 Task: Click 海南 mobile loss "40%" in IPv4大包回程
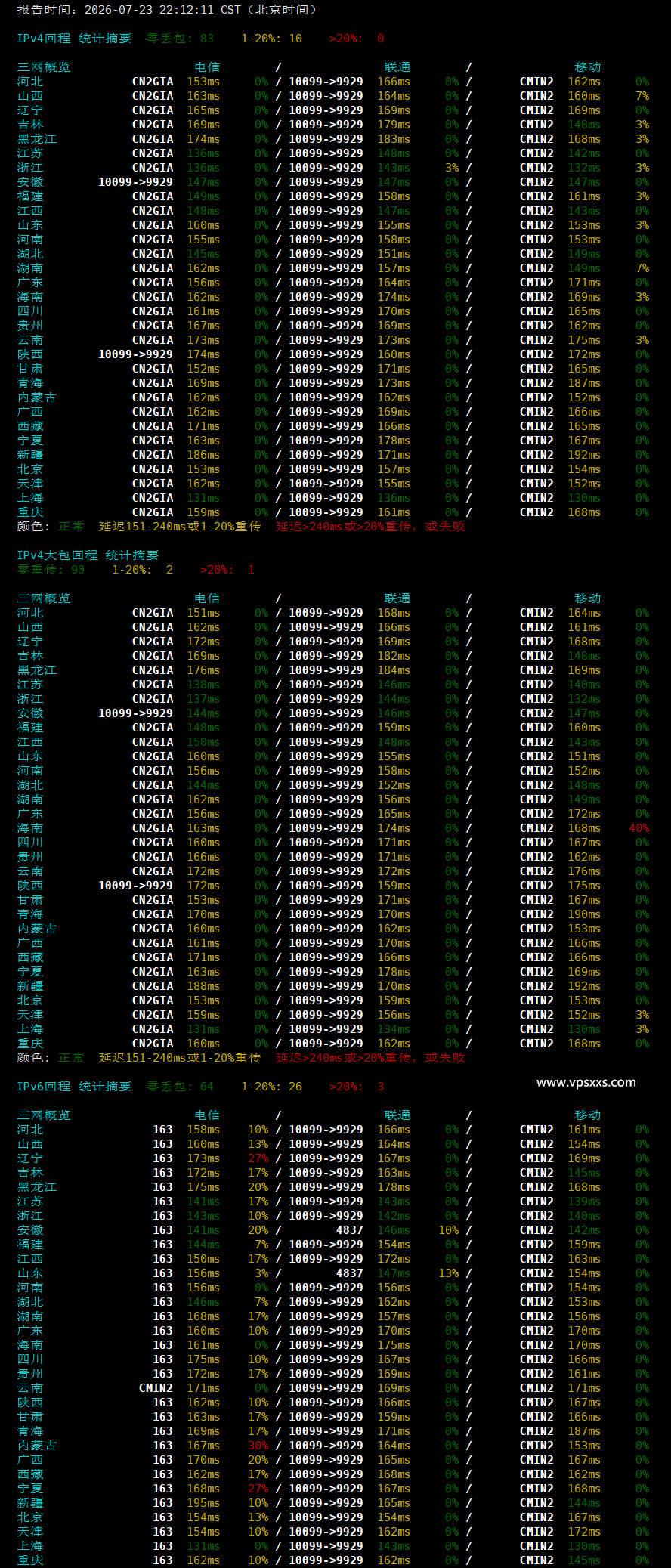tap(639, 828)
